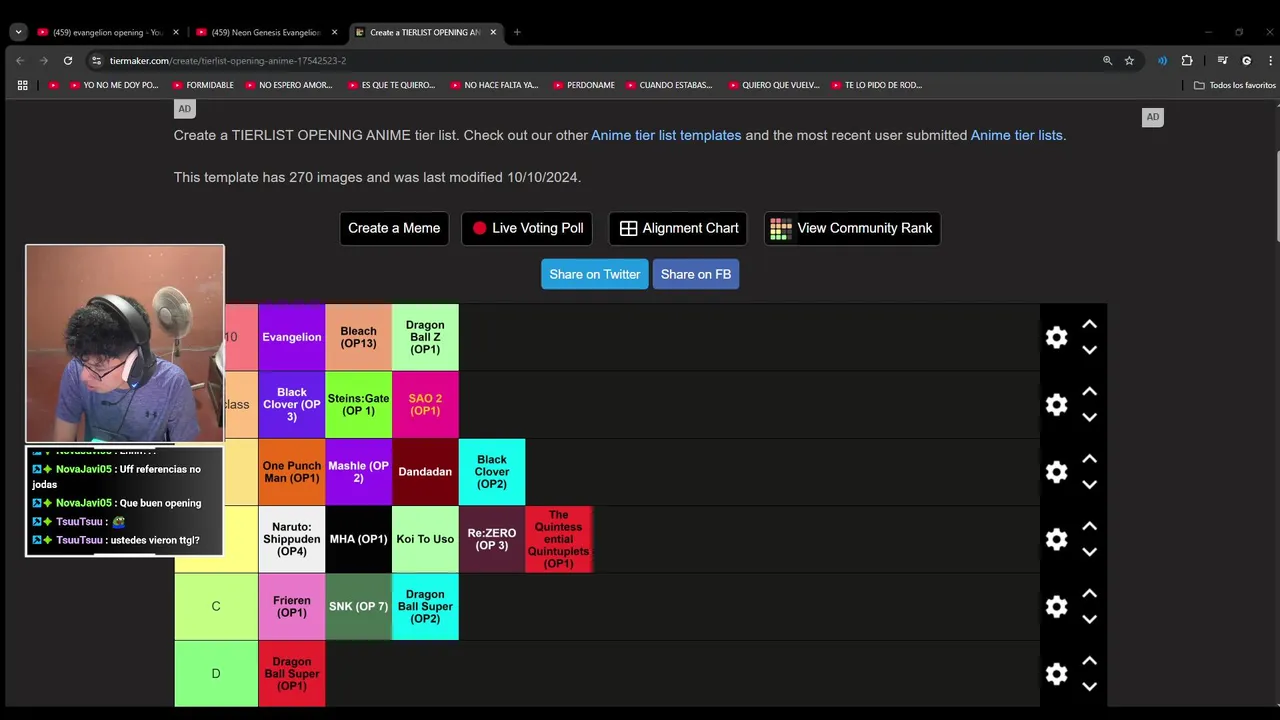Open settings gear for tier C row

(x=1056, y=606)
